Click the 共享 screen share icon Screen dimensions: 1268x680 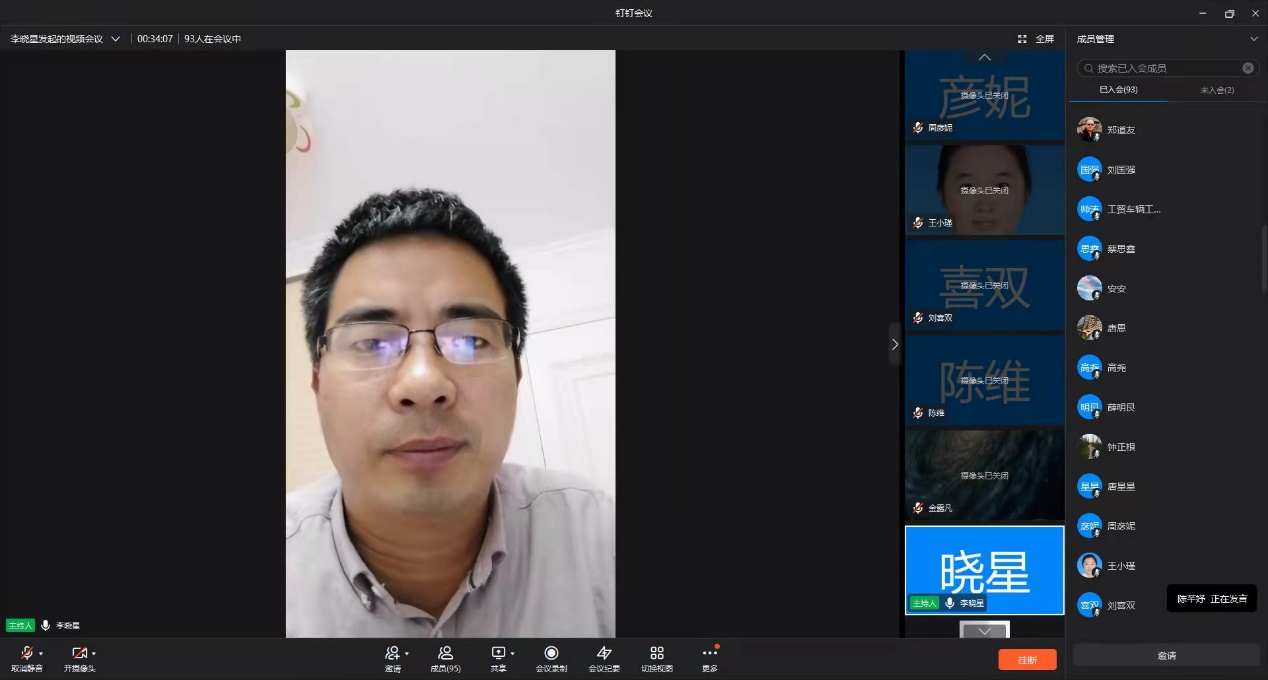[498, 653]
